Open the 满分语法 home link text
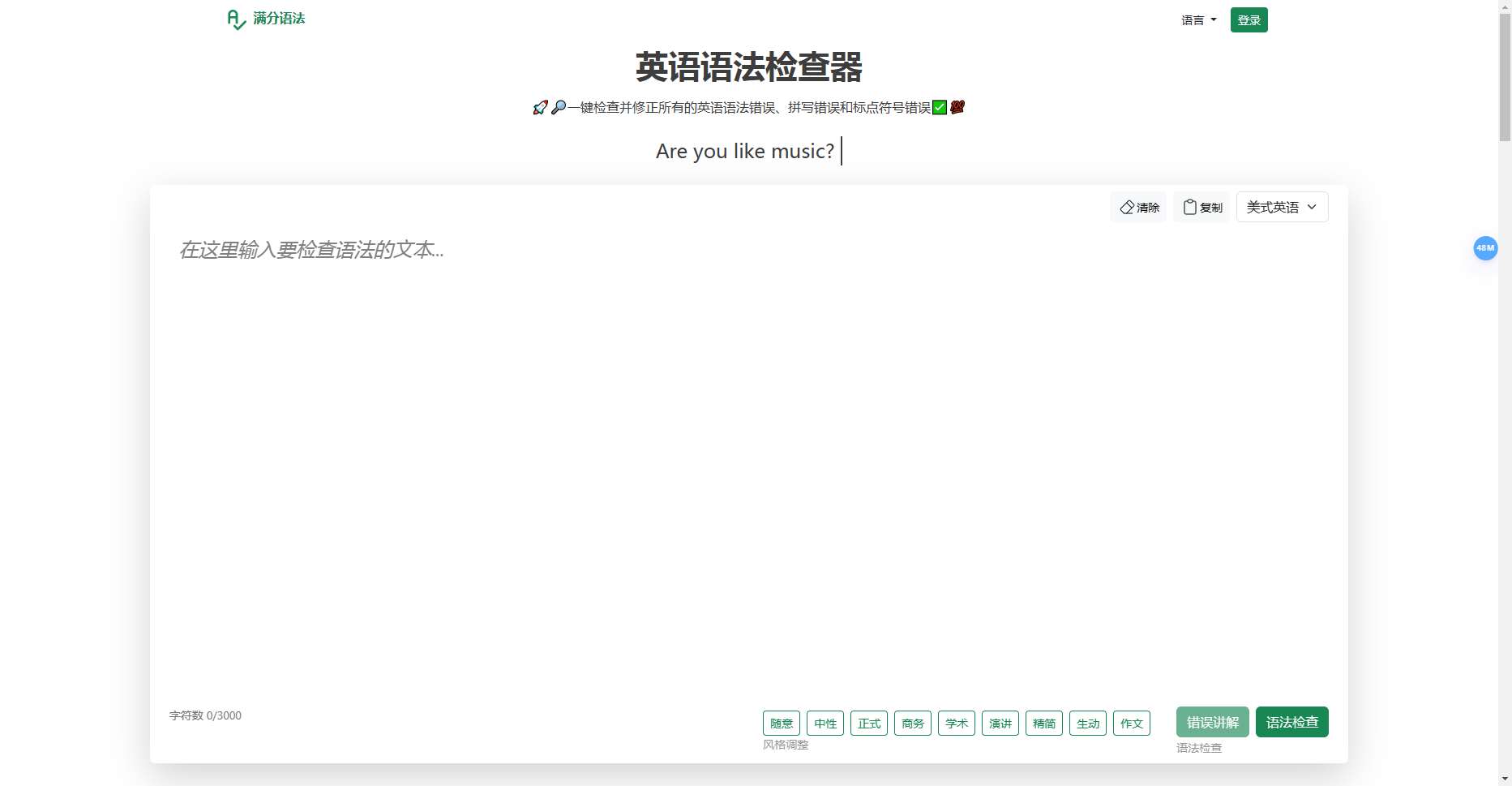 (x=279, y=19)
